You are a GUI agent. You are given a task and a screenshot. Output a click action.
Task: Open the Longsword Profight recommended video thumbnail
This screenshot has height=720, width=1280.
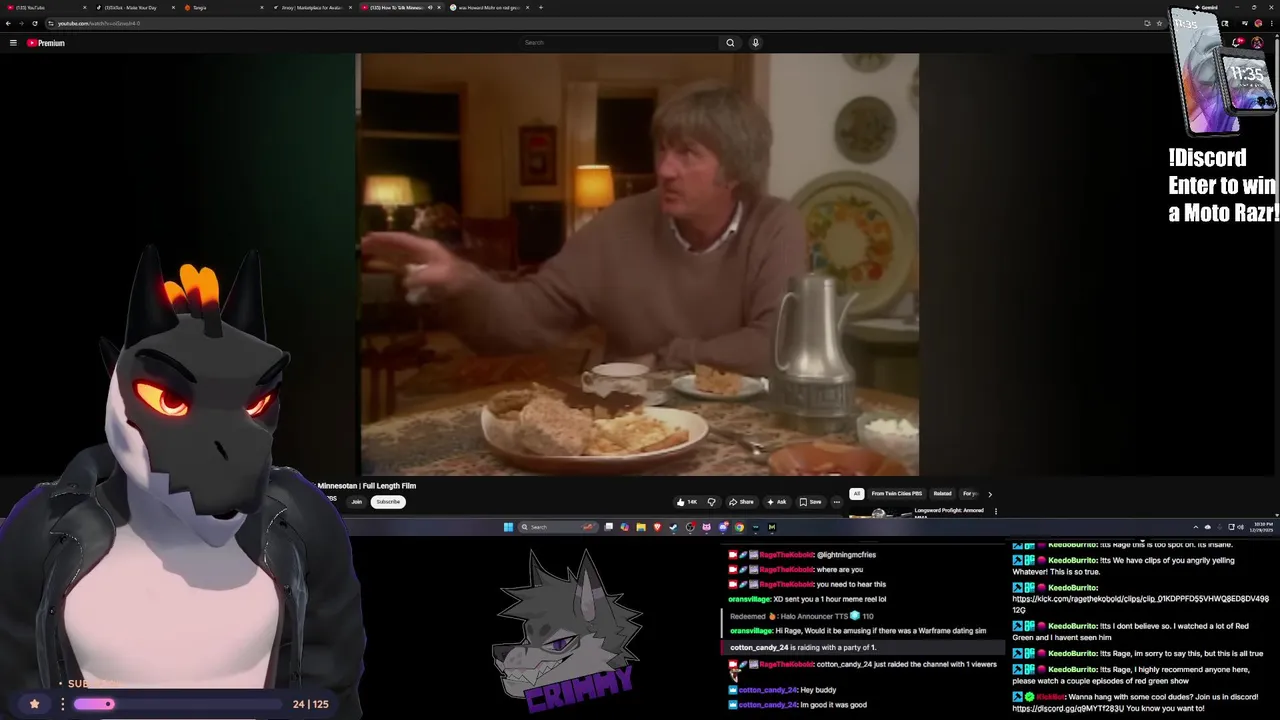pos(878,513)
